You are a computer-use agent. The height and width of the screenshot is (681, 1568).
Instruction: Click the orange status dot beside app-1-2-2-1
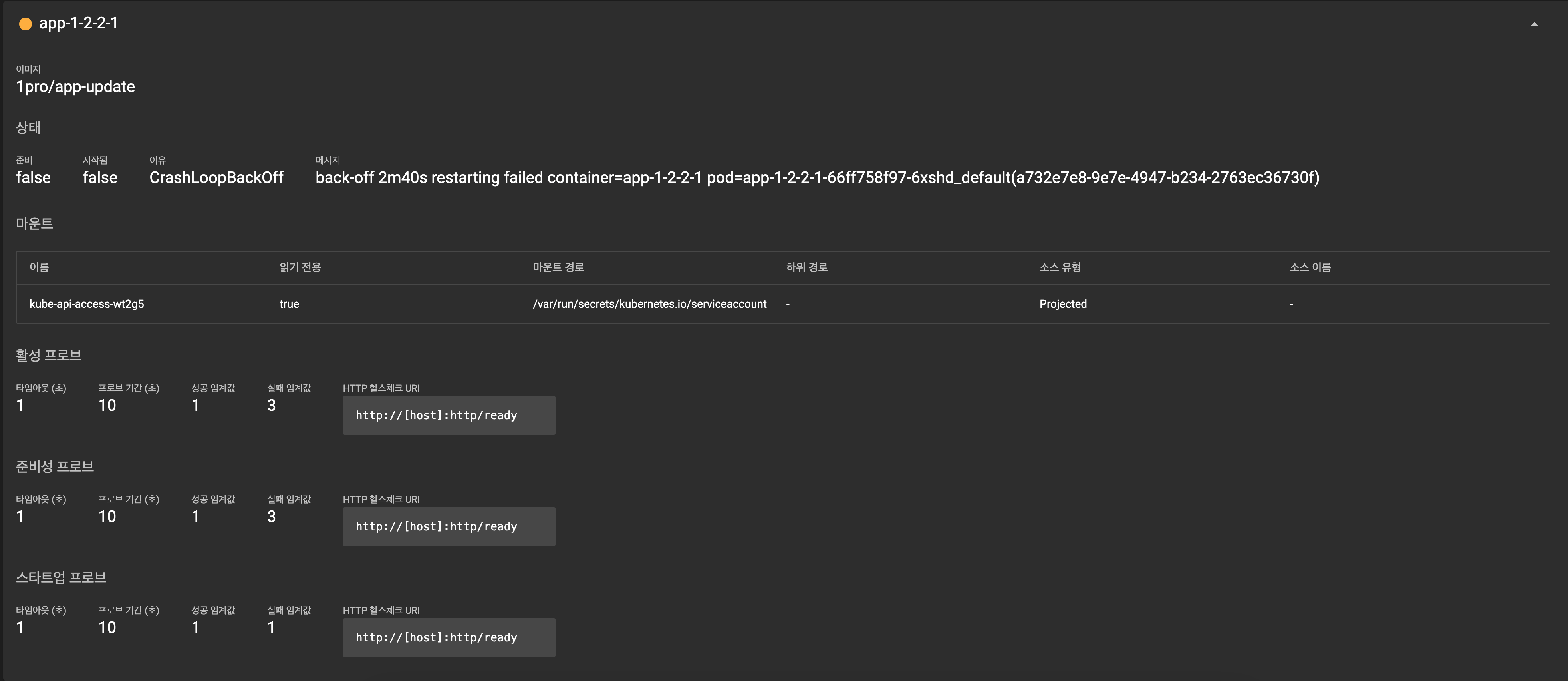pyautogui.click(x=25, y=24)
